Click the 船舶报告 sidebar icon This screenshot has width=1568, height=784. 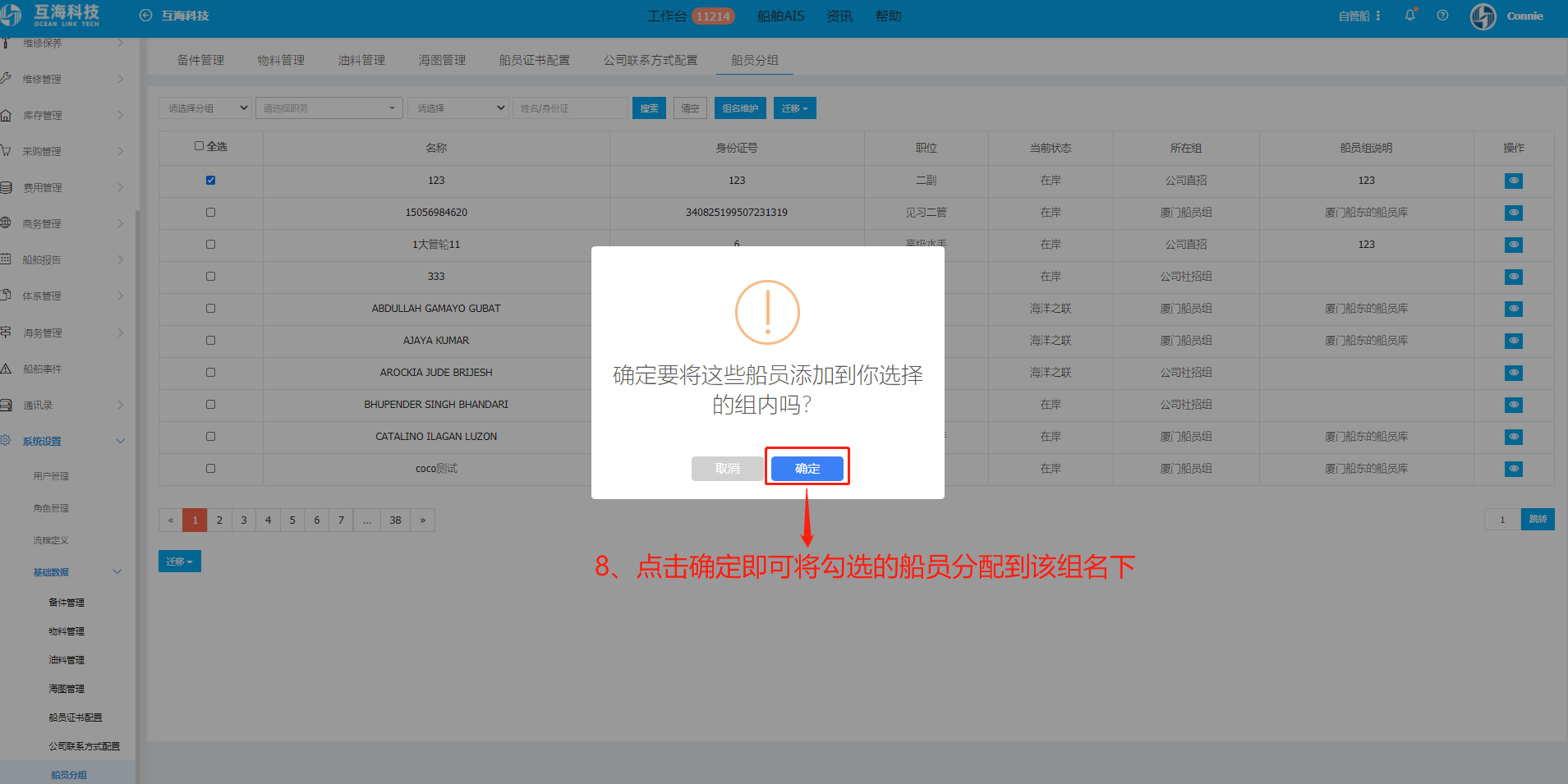click(x=6, y=259)
